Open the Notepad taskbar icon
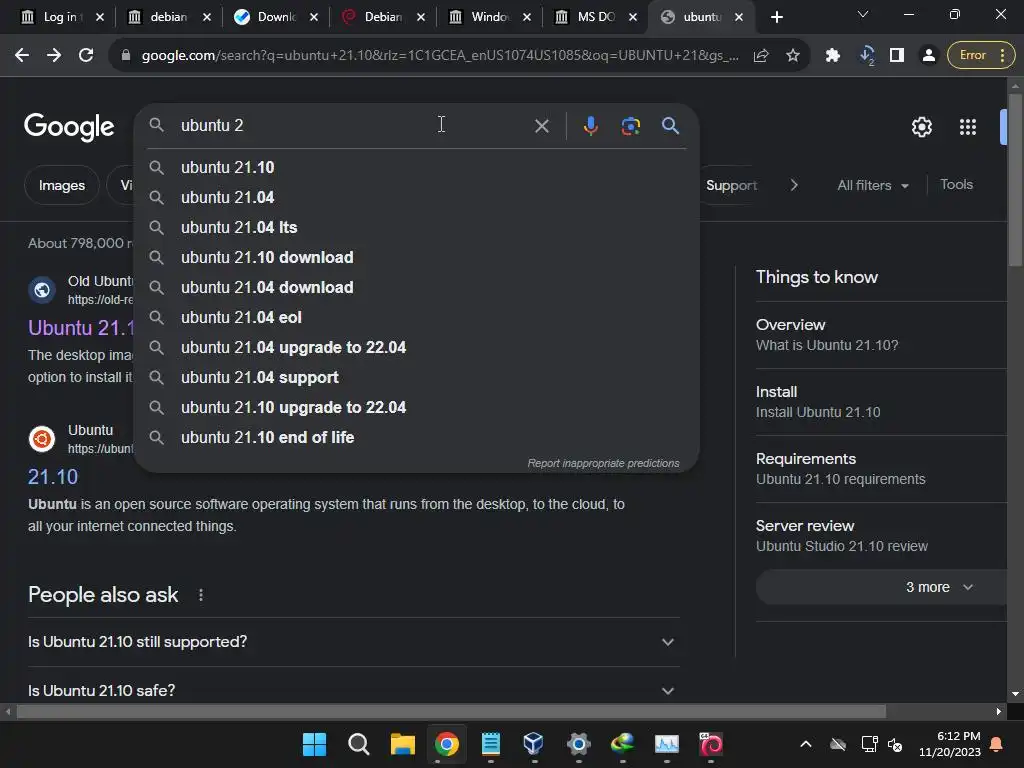This screenshot has height=768, width=1024. click(x=490, y=744)
